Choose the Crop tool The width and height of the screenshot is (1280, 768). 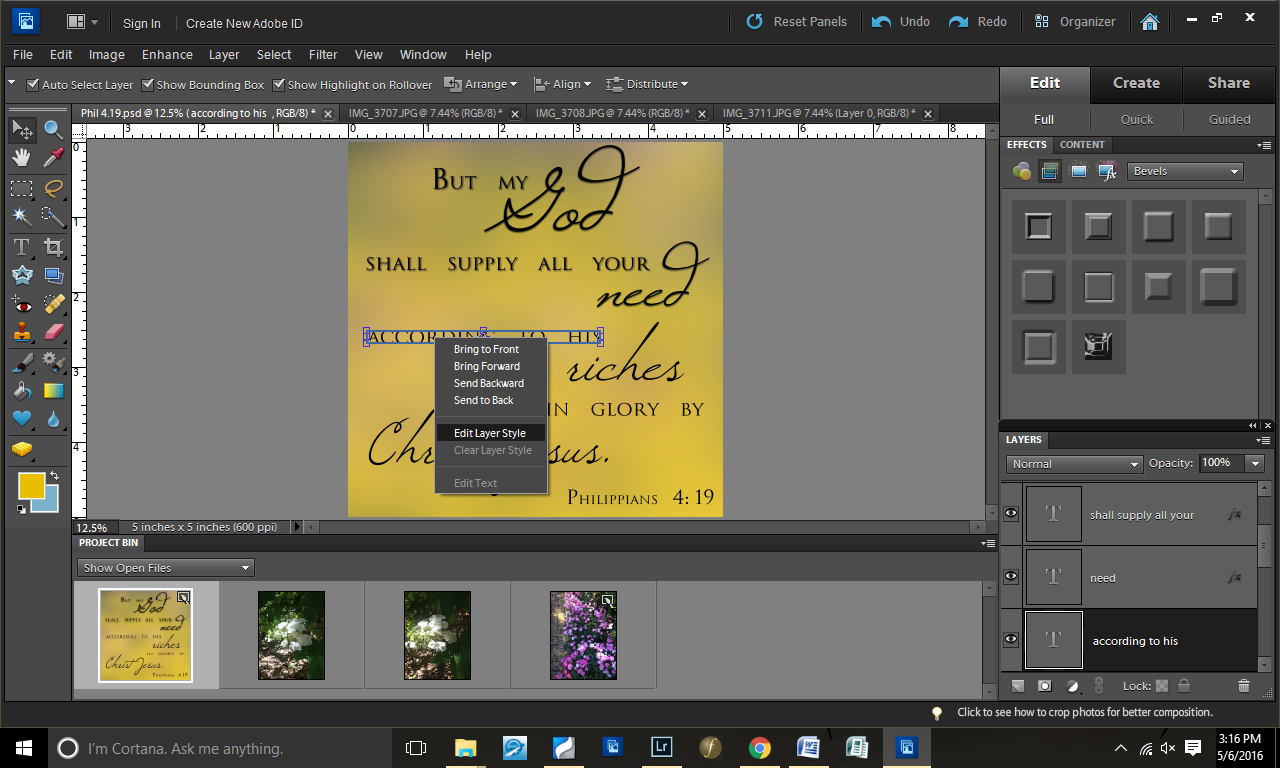[x=54, y=247]
